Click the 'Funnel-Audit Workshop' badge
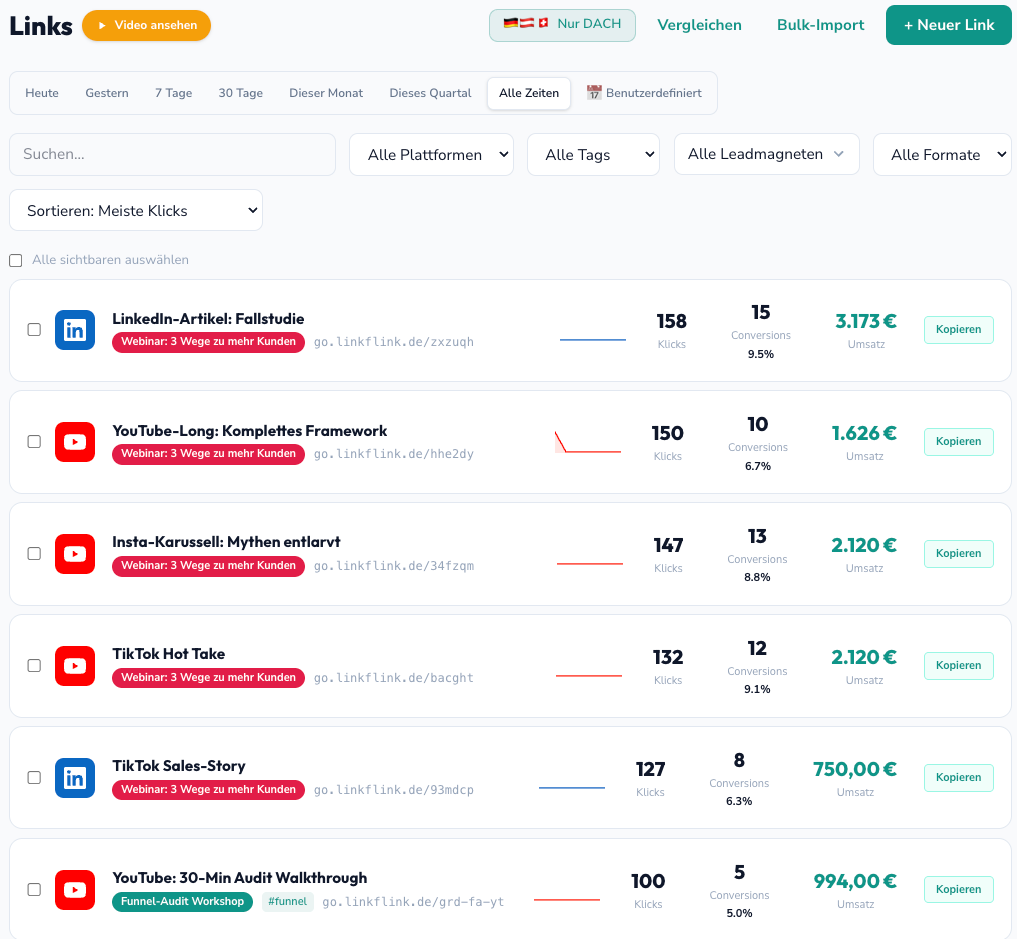Screen dimensions: 1017x939 pyautogui.click(x=182, y=901)
